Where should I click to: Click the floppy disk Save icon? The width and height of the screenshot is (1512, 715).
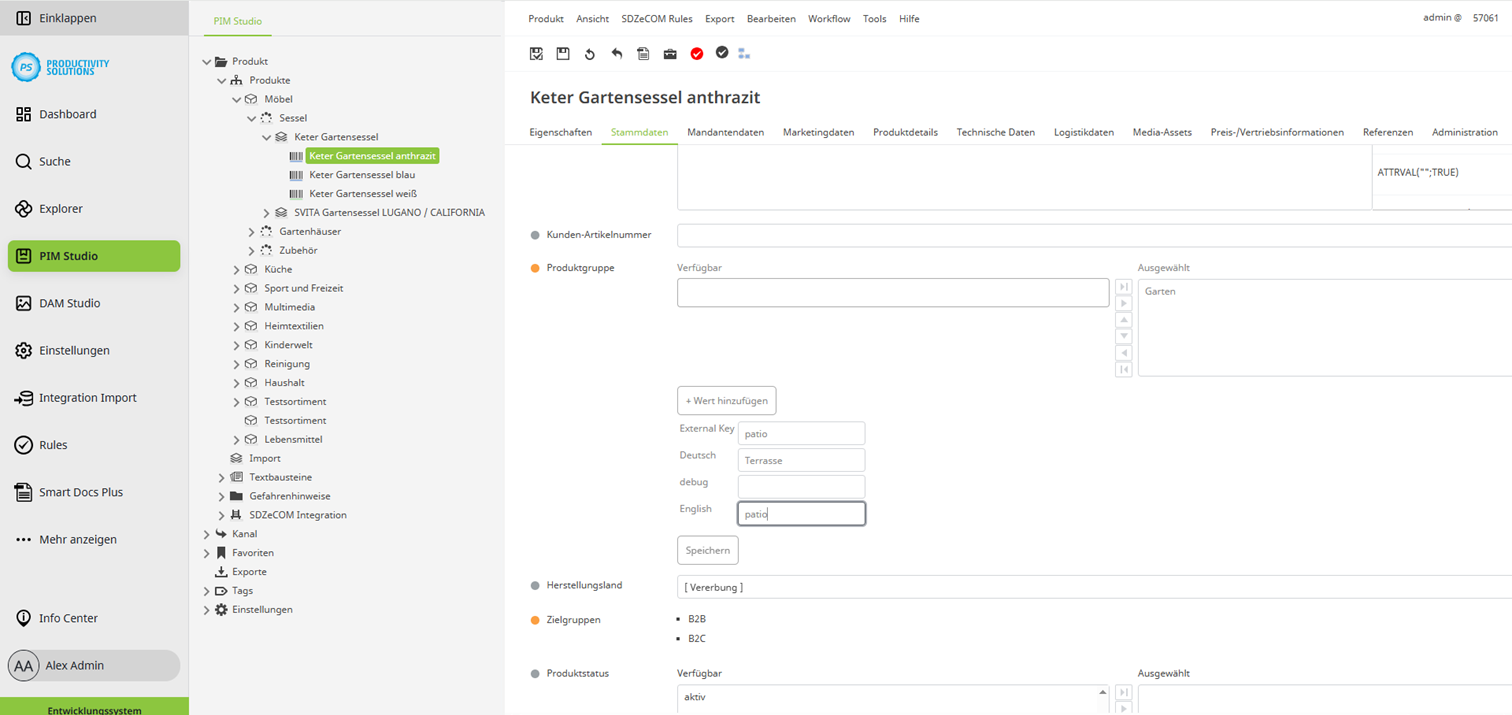(562, 53)
